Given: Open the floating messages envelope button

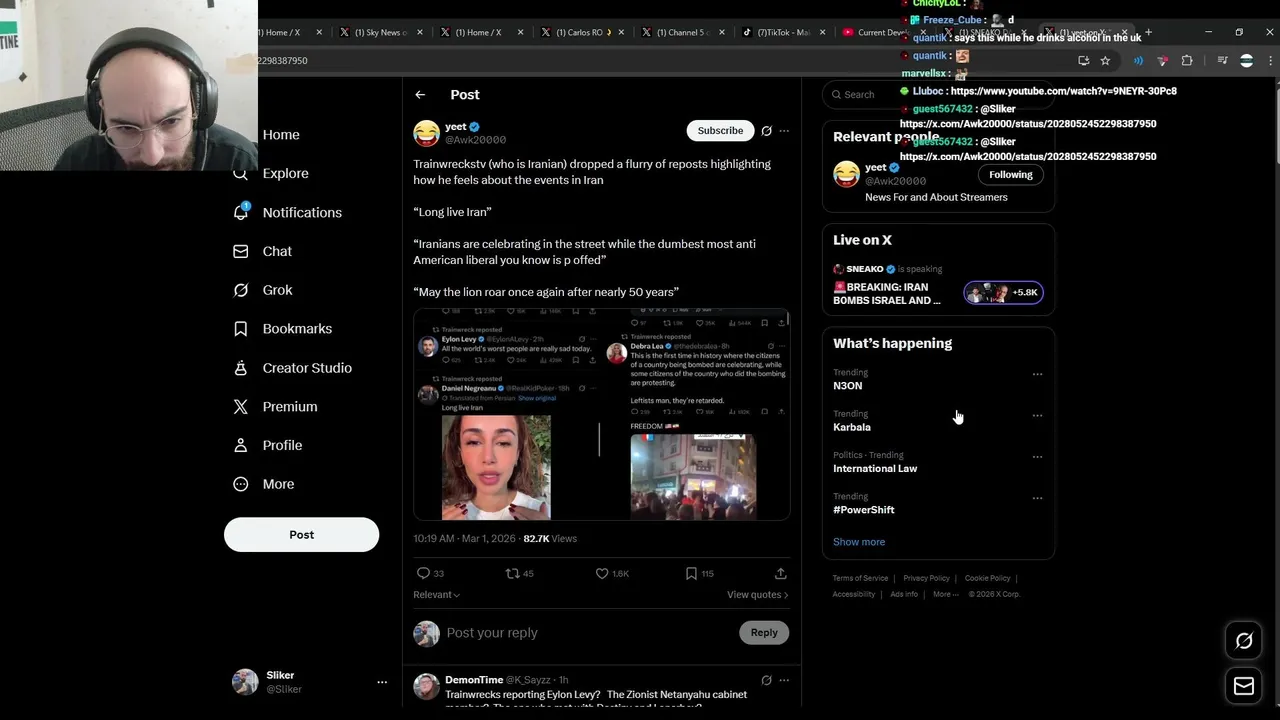Looking at the screenshot, I should tap(1244, 686).
